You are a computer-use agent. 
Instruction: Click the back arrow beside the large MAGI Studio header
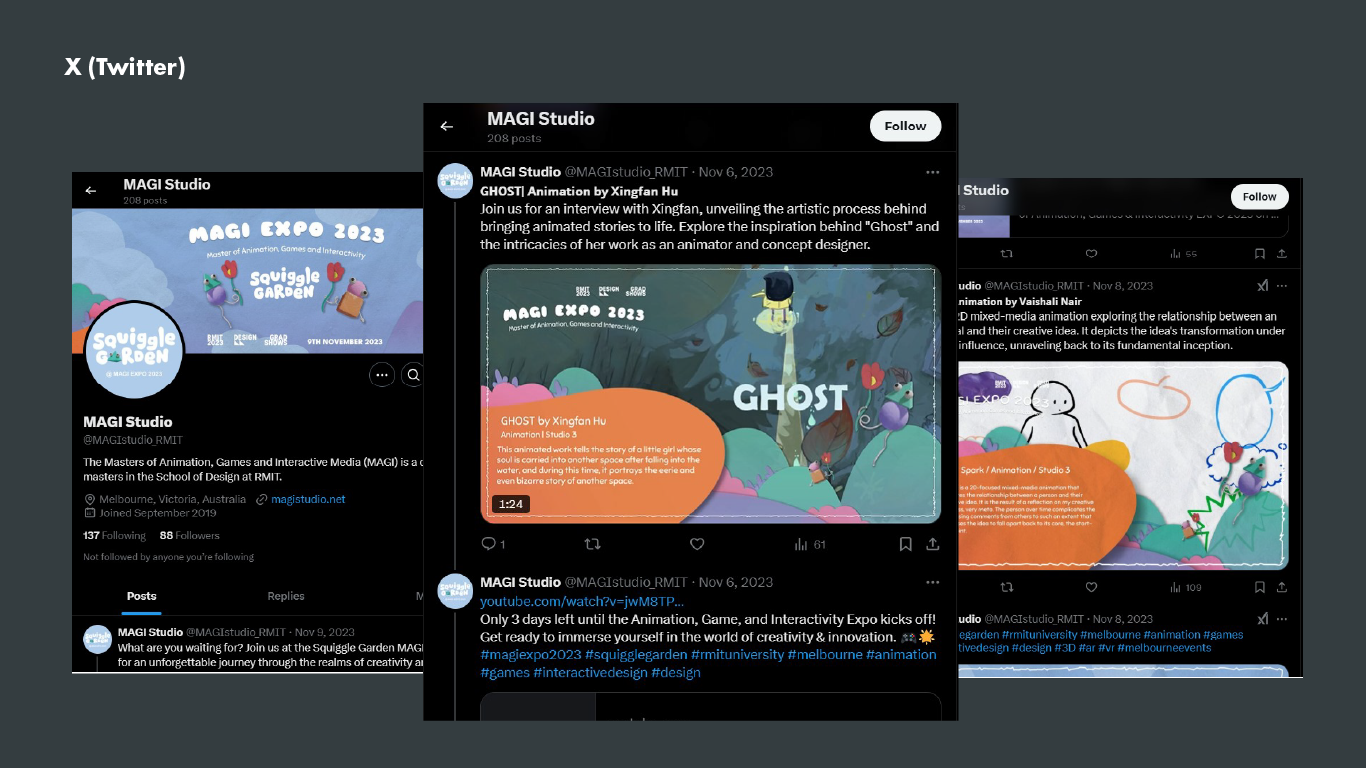tap(447, 127)
